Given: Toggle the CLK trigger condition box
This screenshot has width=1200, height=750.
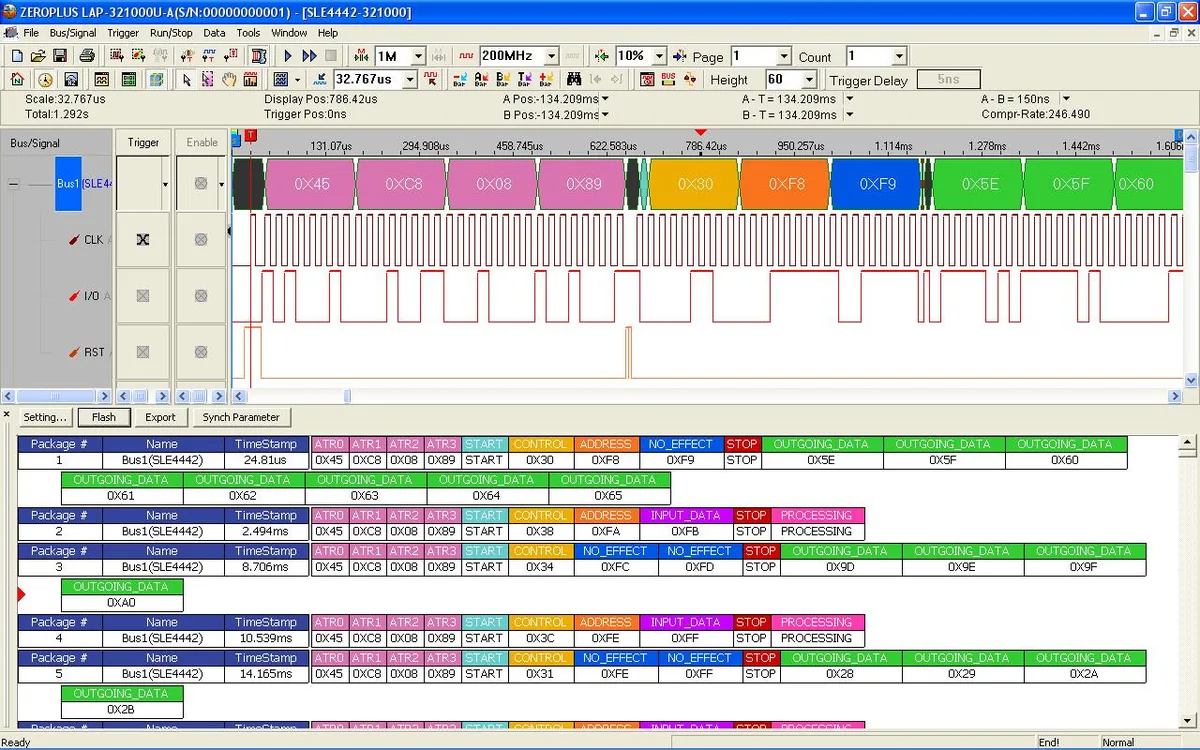Looking at the screenshot, I should (x=143, y=240).
